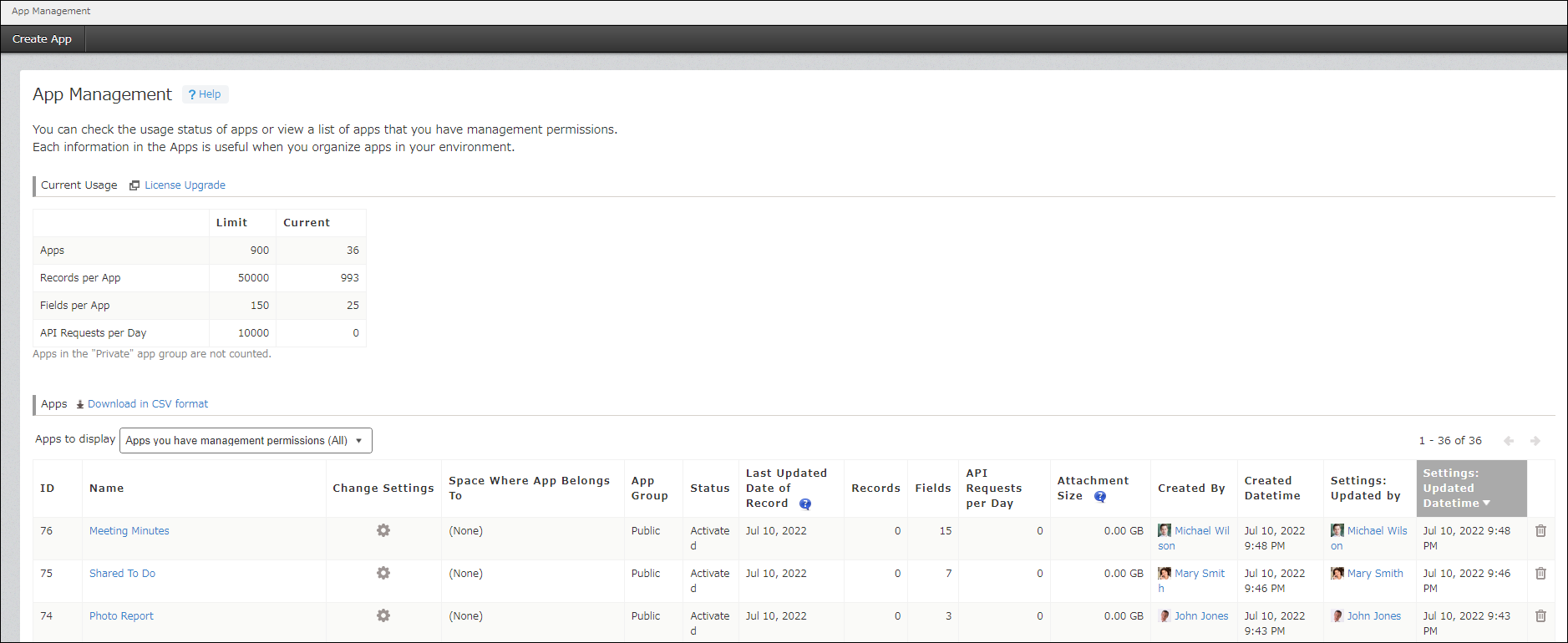Click Records per App limit 50000
This screenshot has width=1568, height=643.
coord(253,278)
